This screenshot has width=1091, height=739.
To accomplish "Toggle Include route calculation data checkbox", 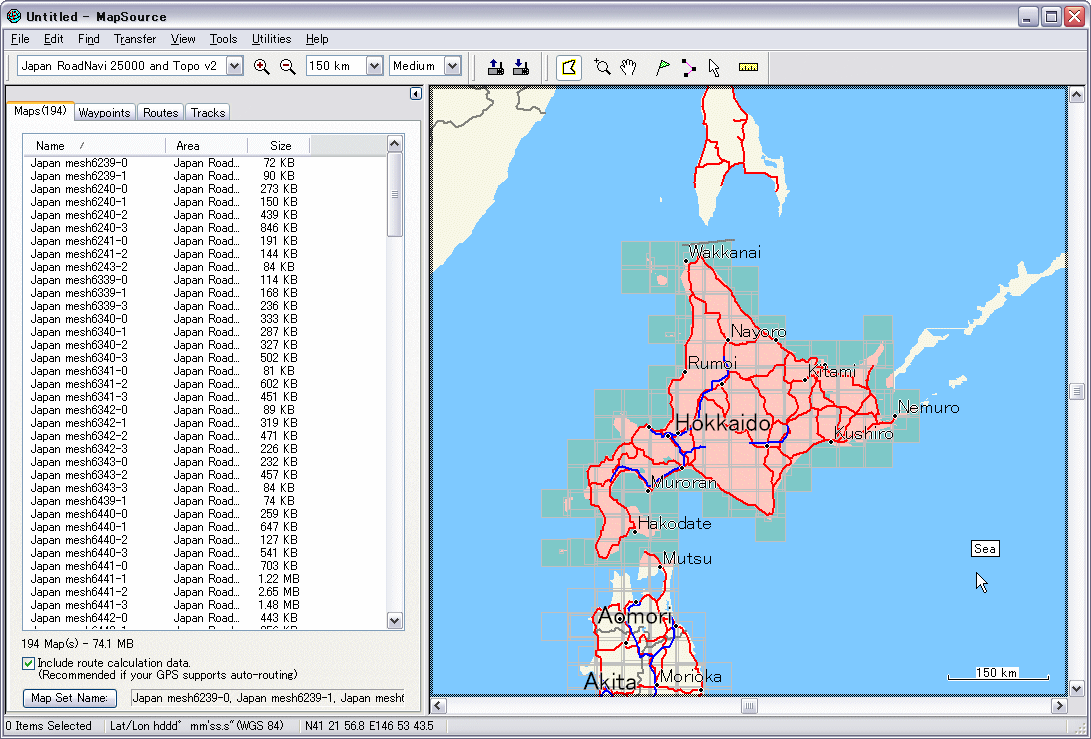I will pos(29,663).
